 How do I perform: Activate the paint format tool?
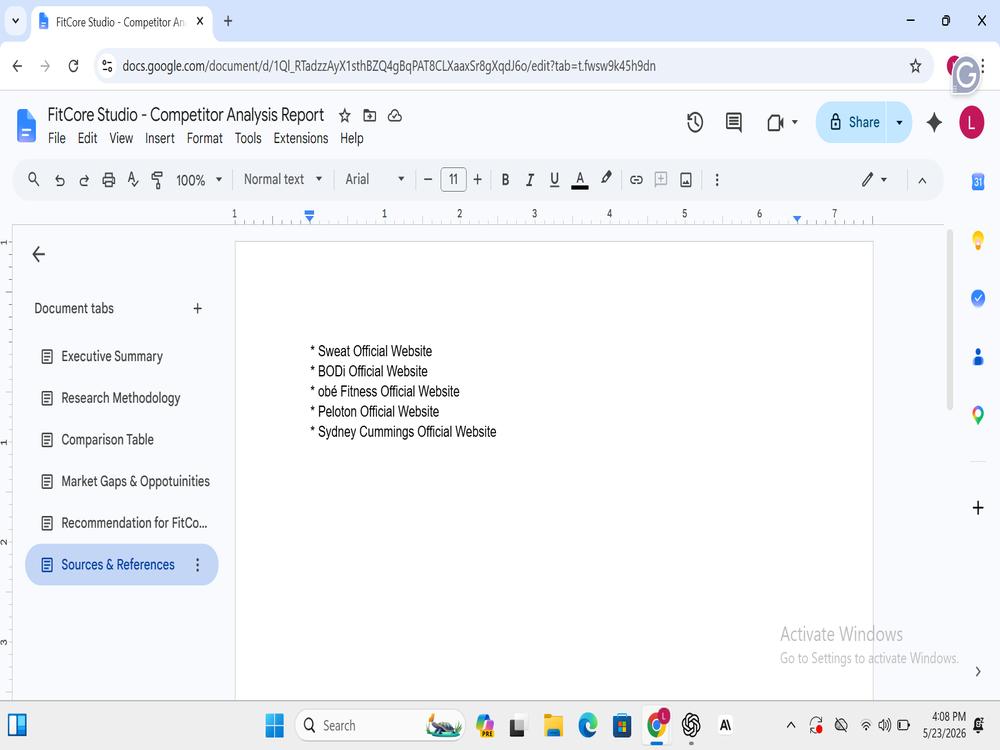157,180
